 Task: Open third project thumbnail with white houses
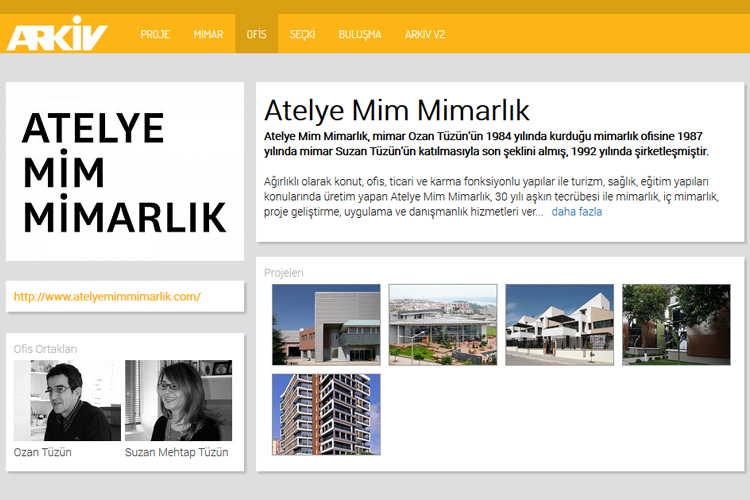point(559,324)
